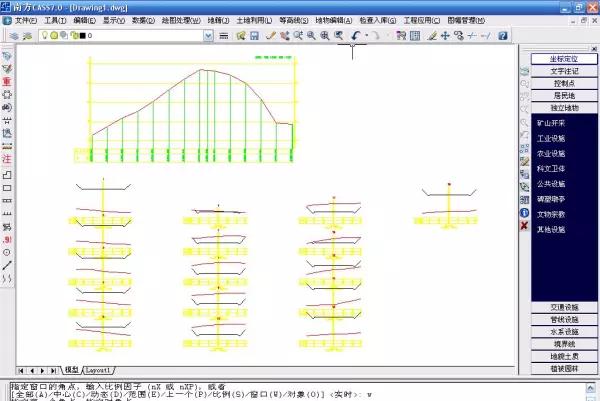Open the 工具(T) menu
The width and height of the screenshot is (600, 401).
click(55, 21)
